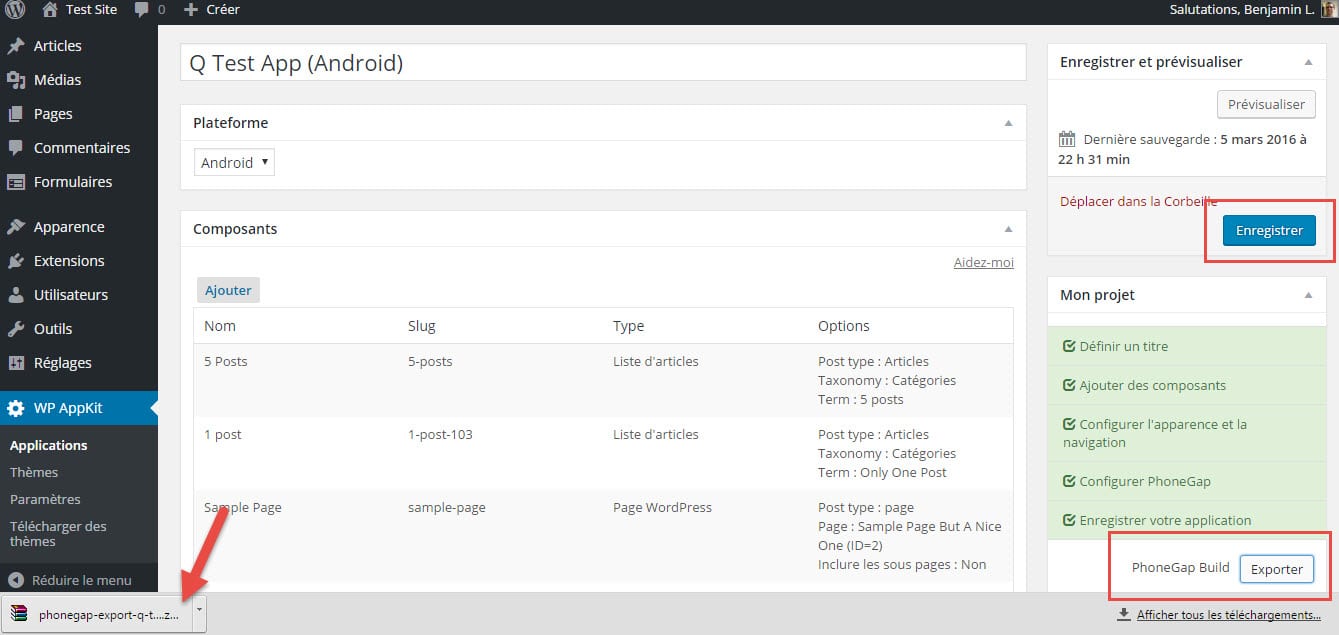Click Sample Page component name
The height and width of the screenshot is (635, 1339).
(x=243, y=507)
